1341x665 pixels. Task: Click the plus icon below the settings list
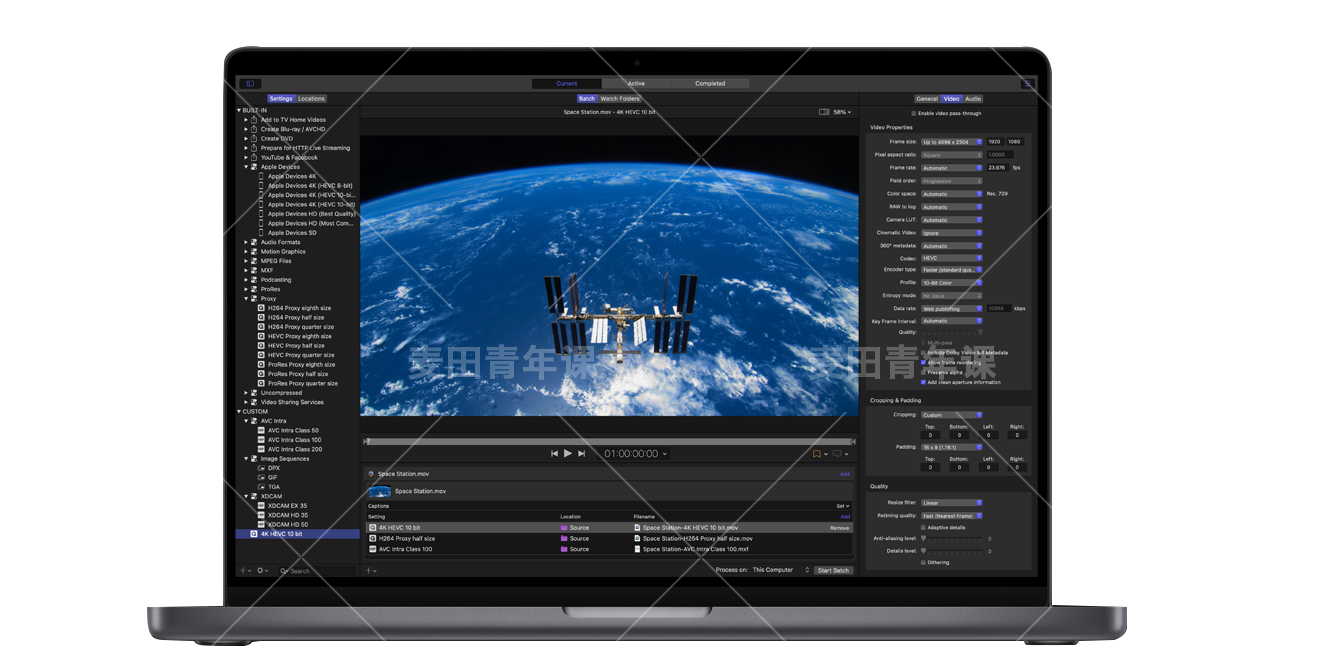244,571
